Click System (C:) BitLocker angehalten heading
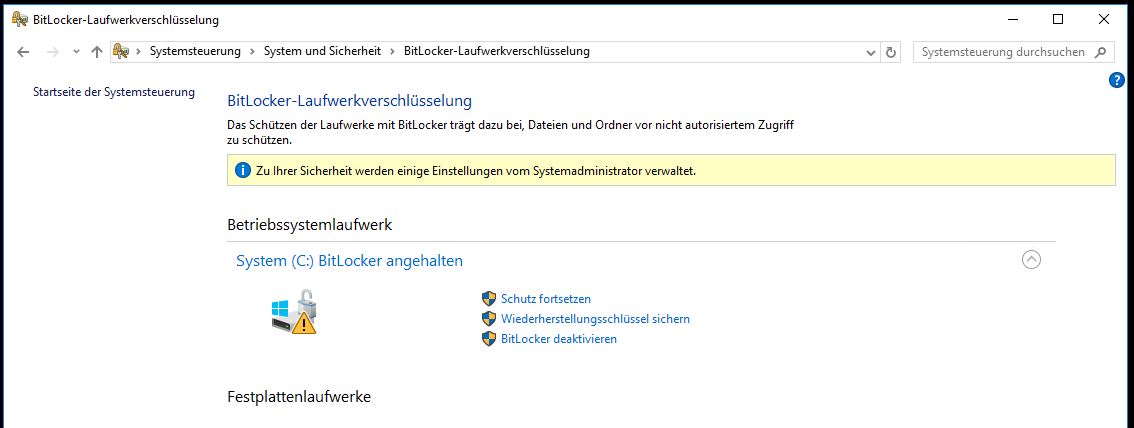Viewport: 1134px width, 428px height. click(x=349, y=261)
